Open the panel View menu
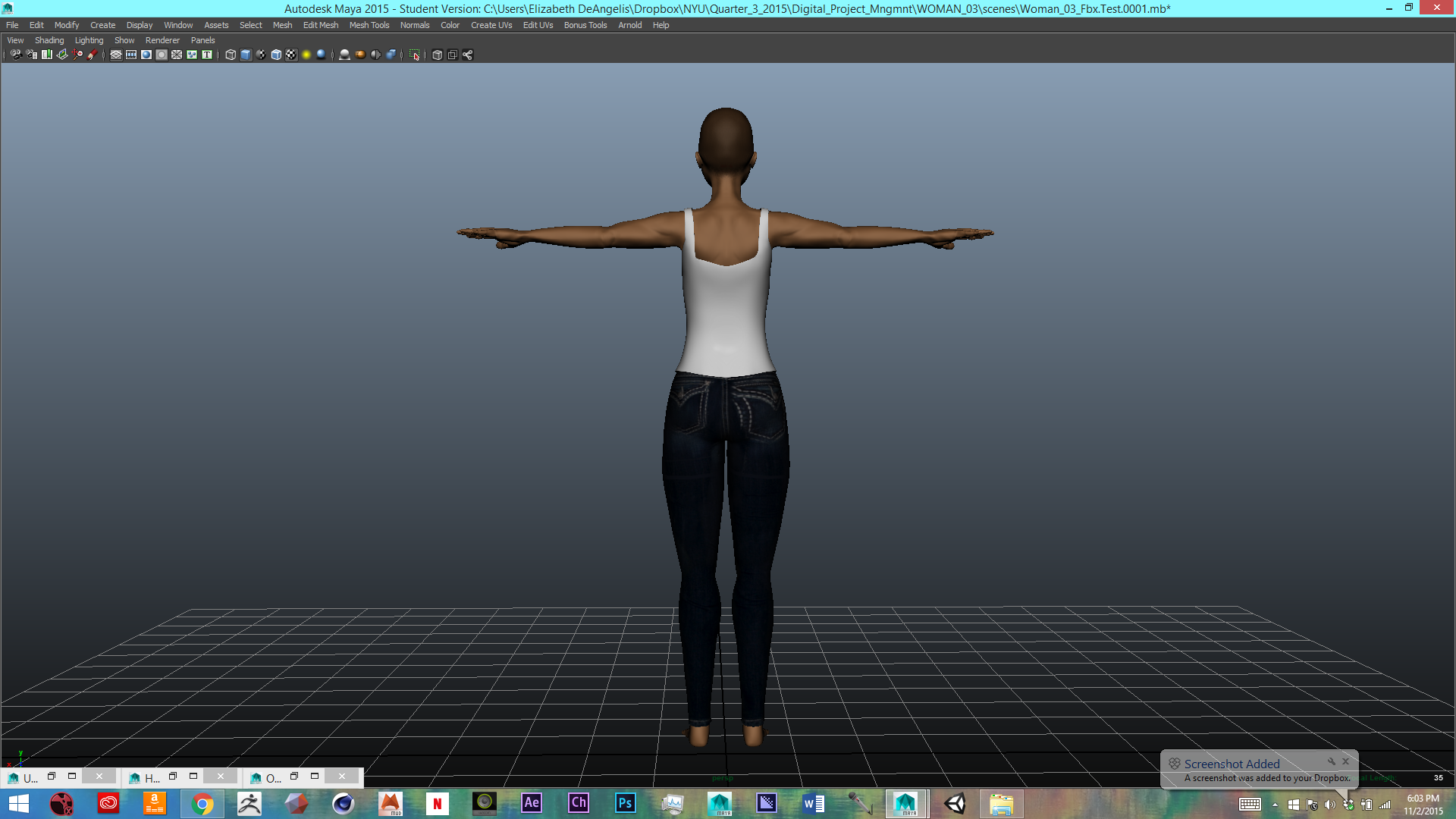The height and width of the screenshot is (819, 1456). pyautogui.click(x=15, y=40)
